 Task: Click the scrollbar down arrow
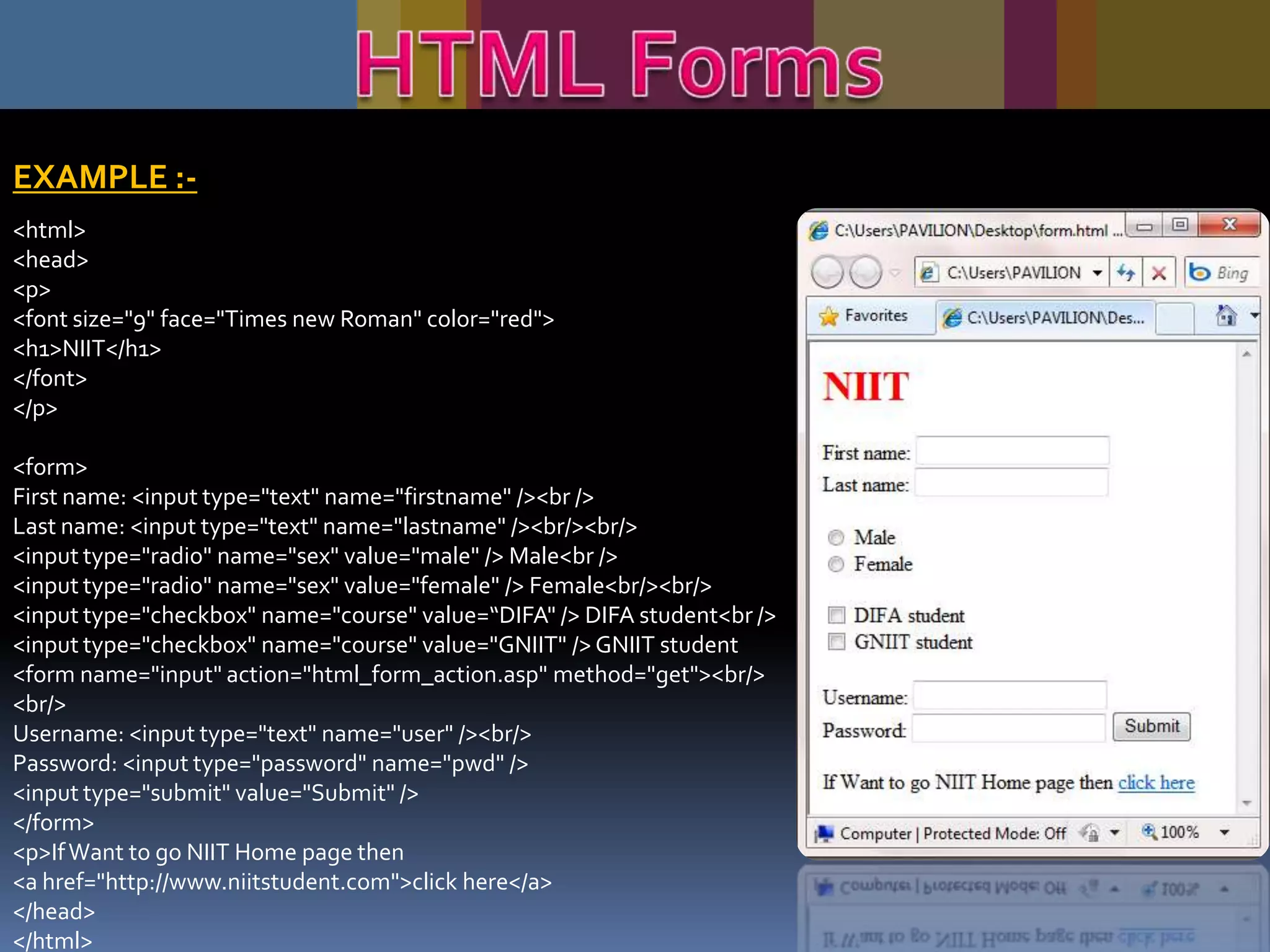(x=1246, y=803)
